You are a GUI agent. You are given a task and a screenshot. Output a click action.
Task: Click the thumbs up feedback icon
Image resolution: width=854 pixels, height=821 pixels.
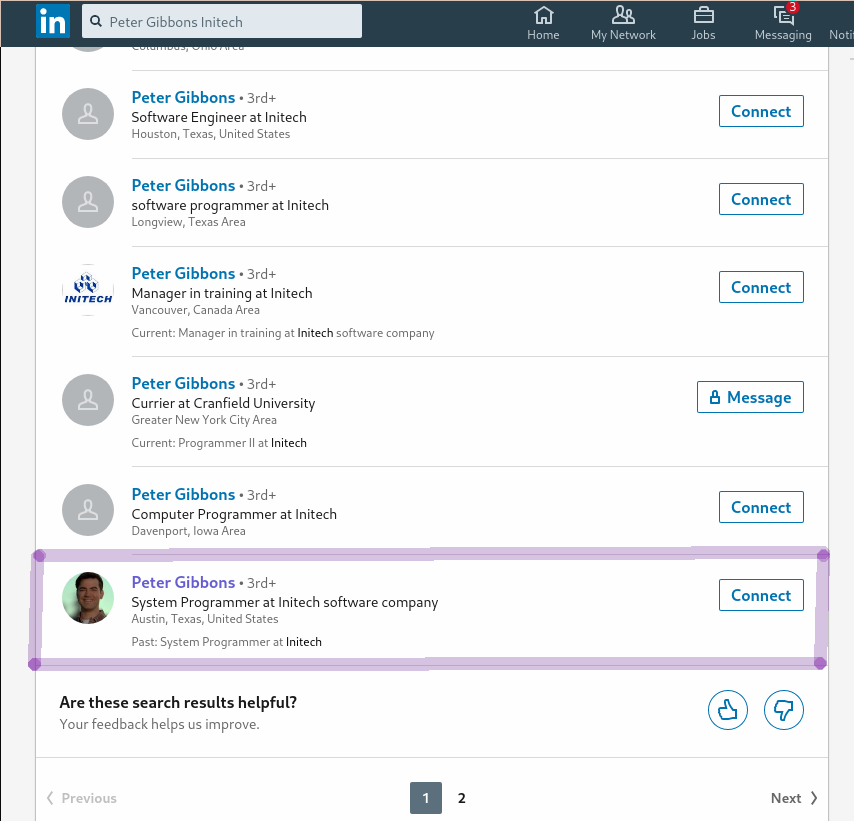[728, 709]
